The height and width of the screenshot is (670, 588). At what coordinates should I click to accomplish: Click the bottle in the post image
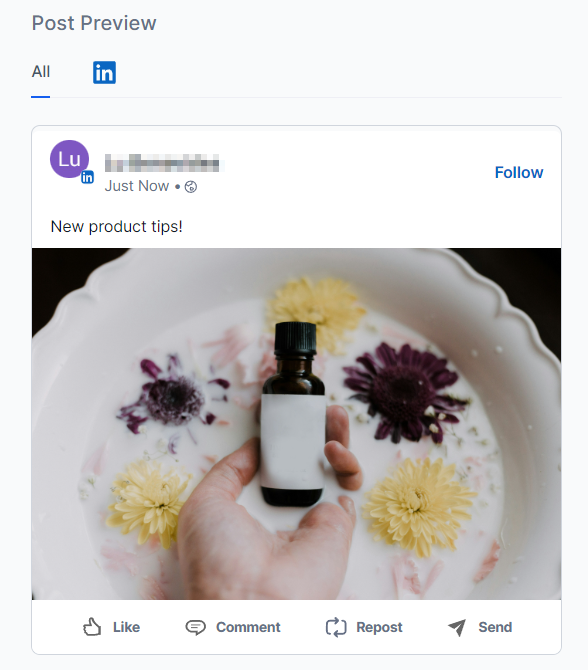(293, 414)
